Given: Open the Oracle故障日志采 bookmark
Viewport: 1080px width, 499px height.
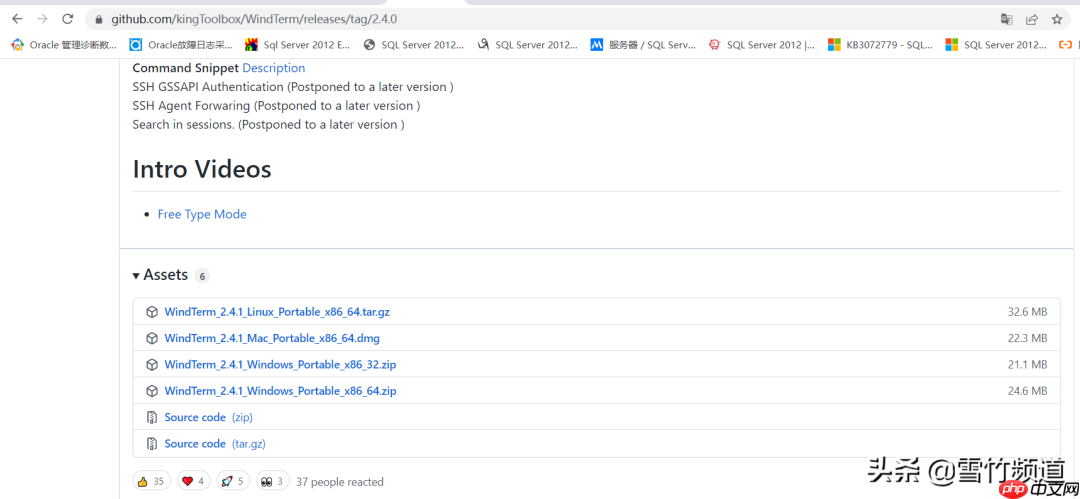Looking at the screenshot, I should coord(182,45).
